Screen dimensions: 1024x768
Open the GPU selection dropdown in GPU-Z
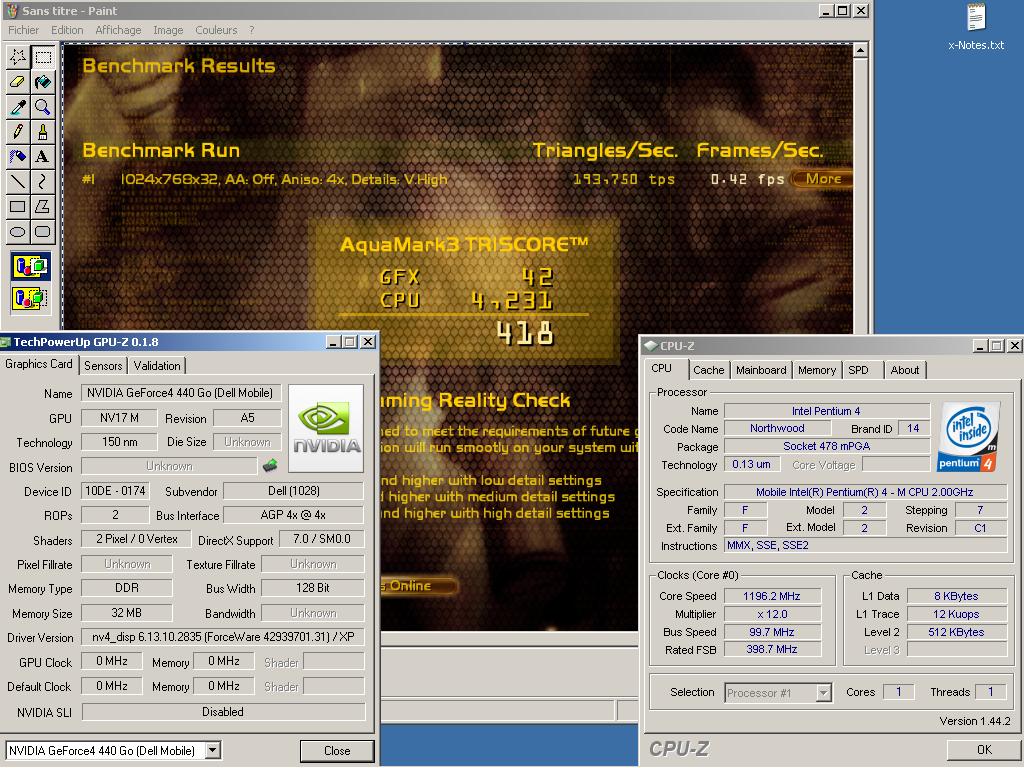[x=213, y=750]
